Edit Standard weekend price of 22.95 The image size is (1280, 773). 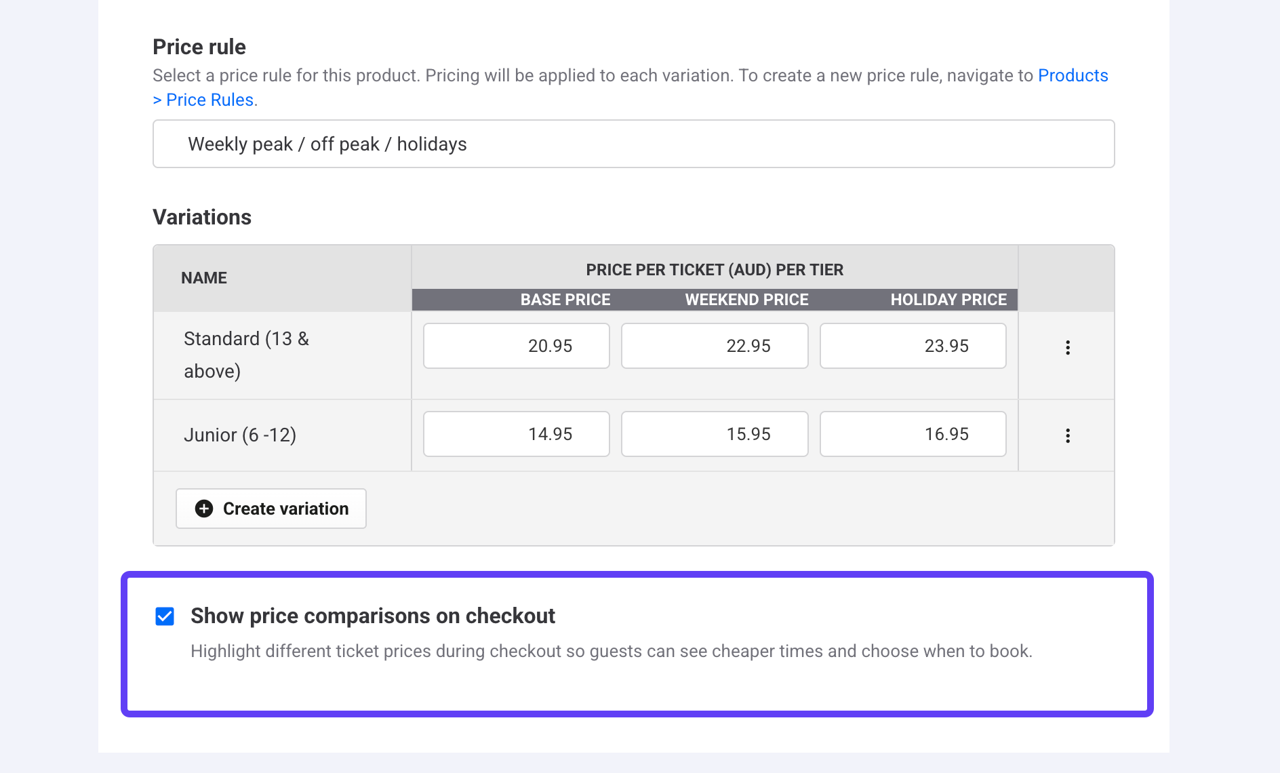714,345
